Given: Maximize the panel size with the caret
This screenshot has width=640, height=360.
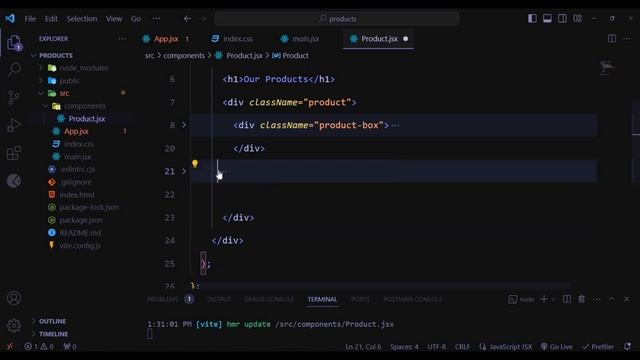Looking at the screenshot, I should [x=612, y=299].
